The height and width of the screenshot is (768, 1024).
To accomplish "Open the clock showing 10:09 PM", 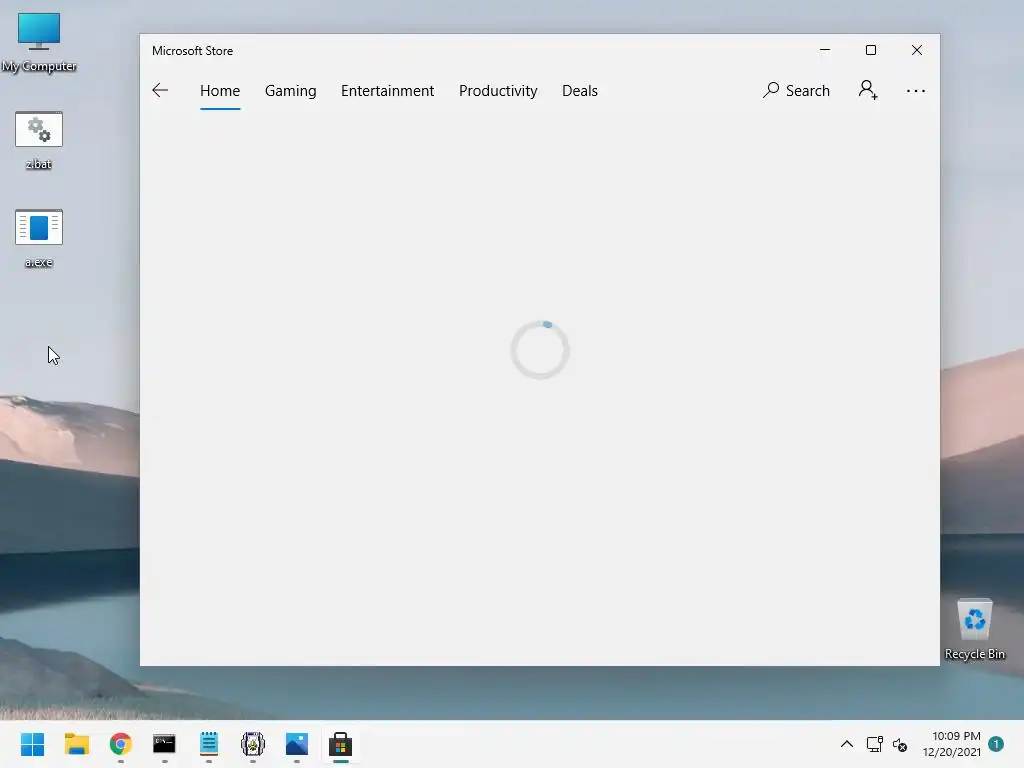I will click(x=952, y=744).
